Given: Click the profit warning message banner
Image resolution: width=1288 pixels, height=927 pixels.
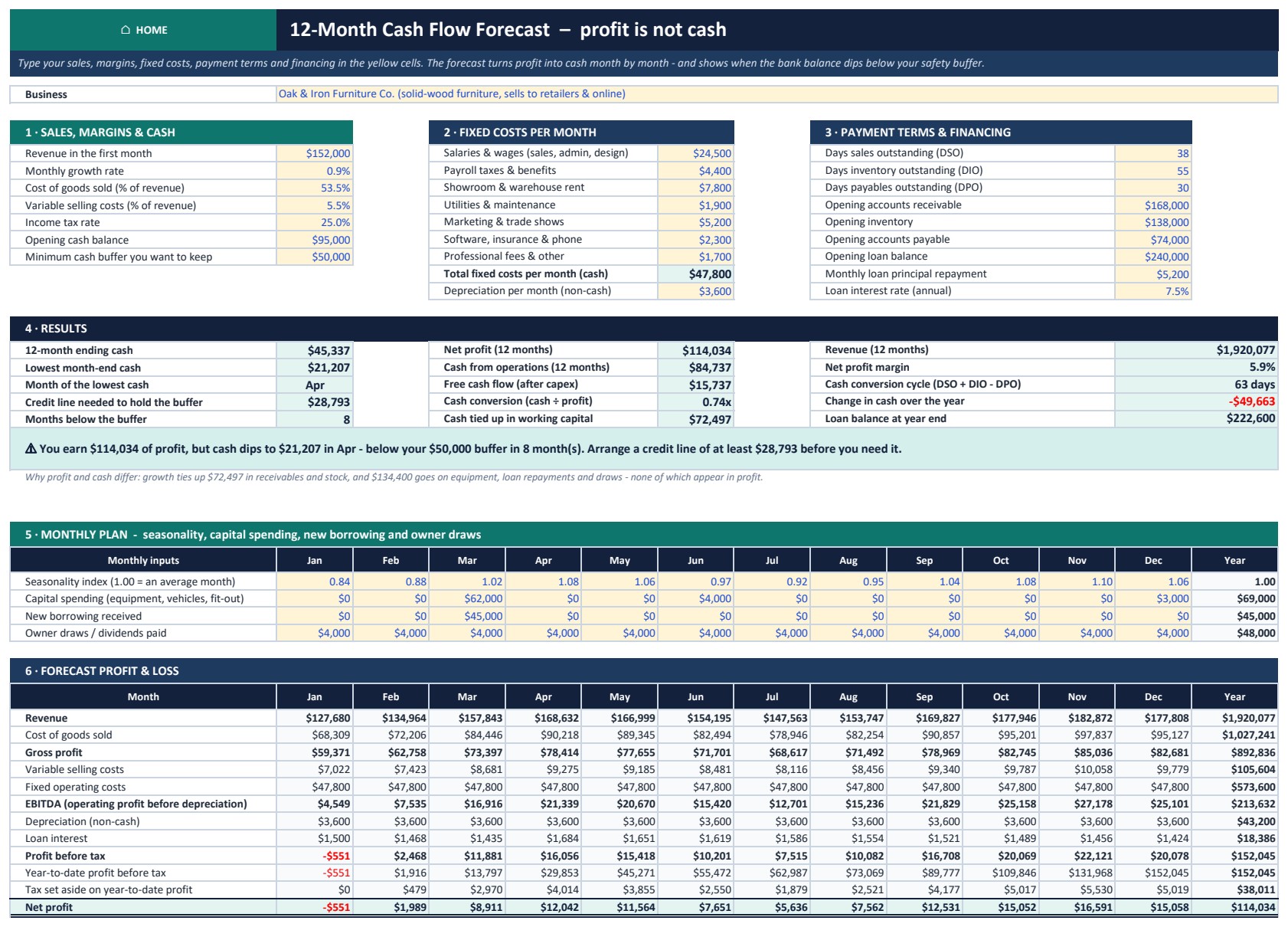Looking at the screenshot, I should [644, 449].
